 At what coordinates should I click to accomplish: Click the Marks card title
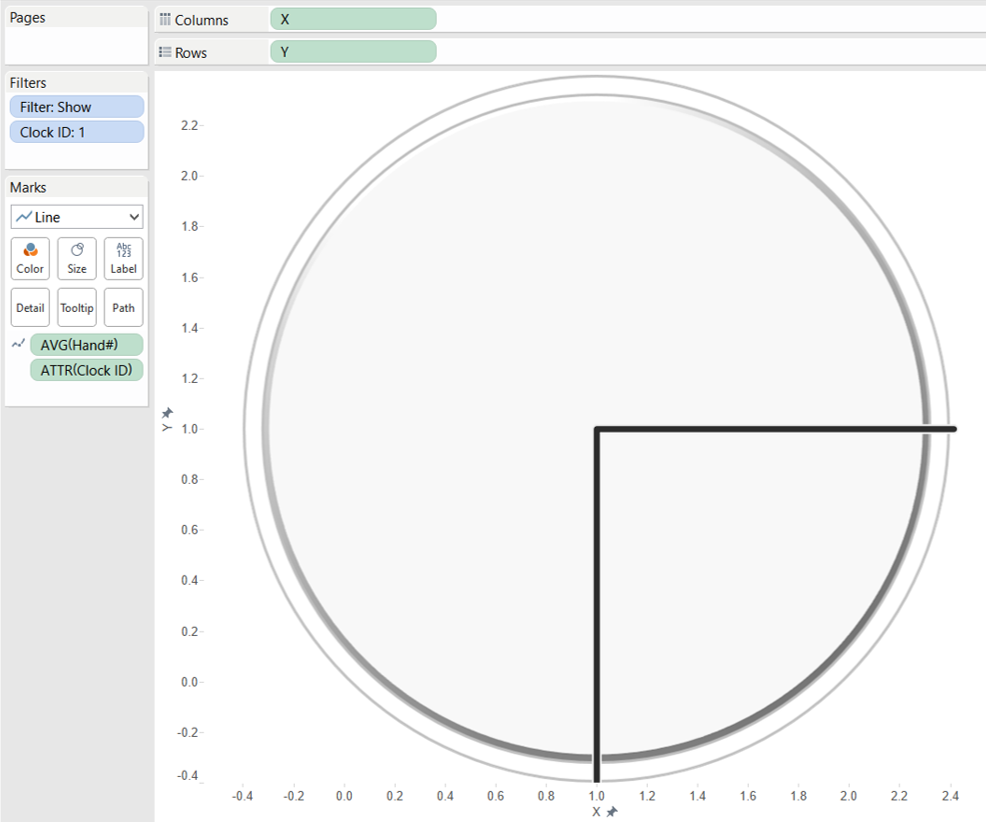click(28, 187)
